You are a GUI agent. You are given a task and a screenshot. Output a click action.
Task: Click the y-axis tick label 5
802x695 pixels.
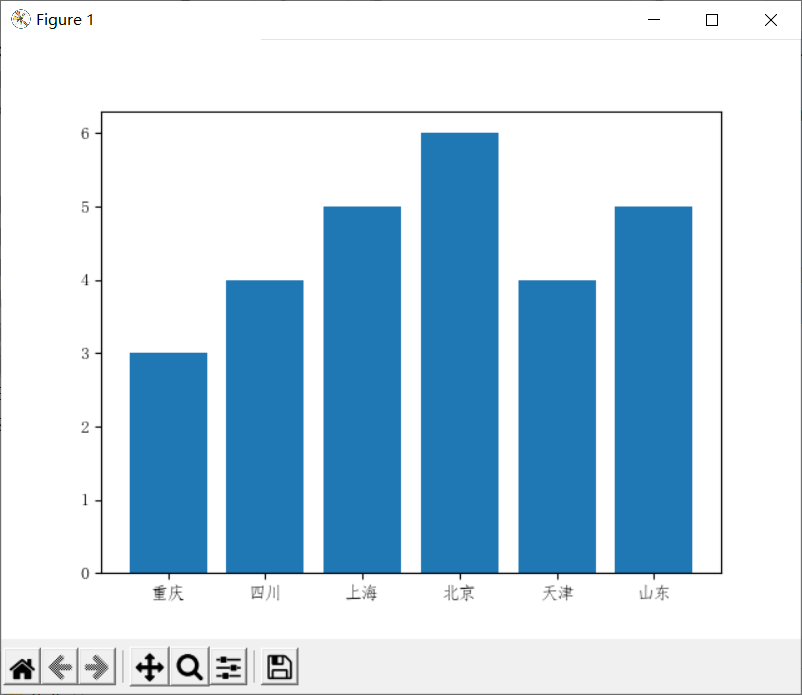[x=85, y=207]
